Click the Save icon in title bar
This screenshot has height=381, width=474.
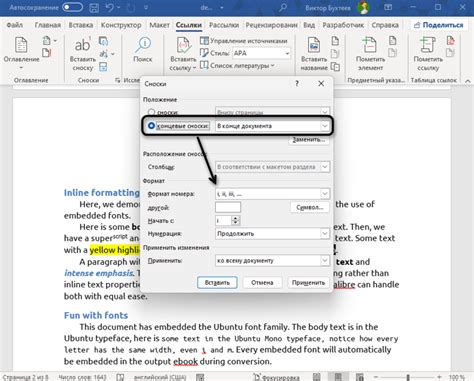(94, 7)
